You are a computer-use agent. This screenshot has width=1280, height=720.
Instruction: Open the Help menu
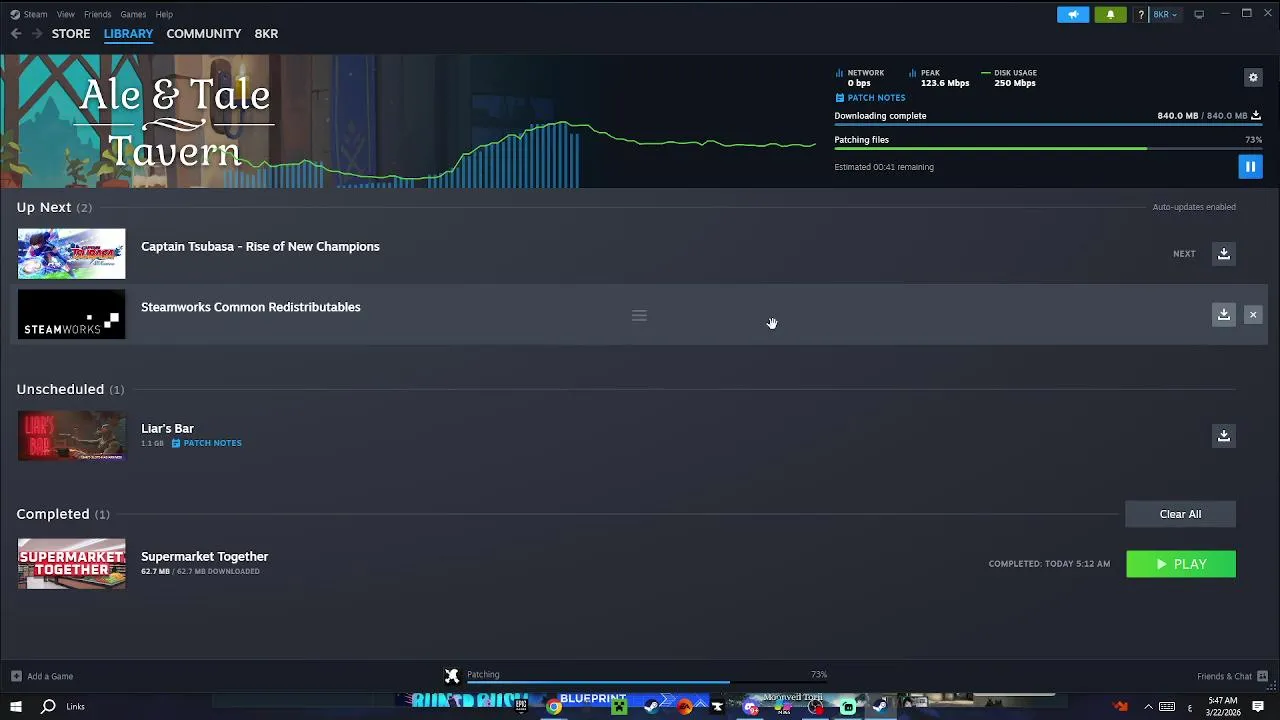point(164,14)
